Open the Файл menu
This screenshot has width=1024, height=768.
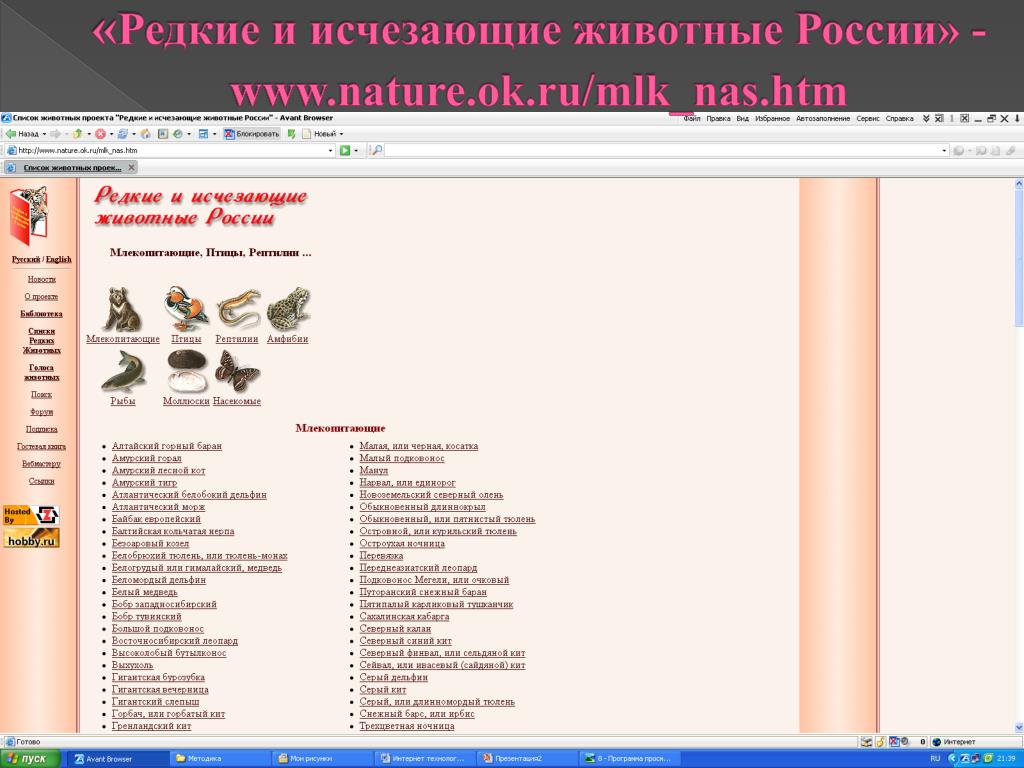pyautogui.click(x=692, y=119)
